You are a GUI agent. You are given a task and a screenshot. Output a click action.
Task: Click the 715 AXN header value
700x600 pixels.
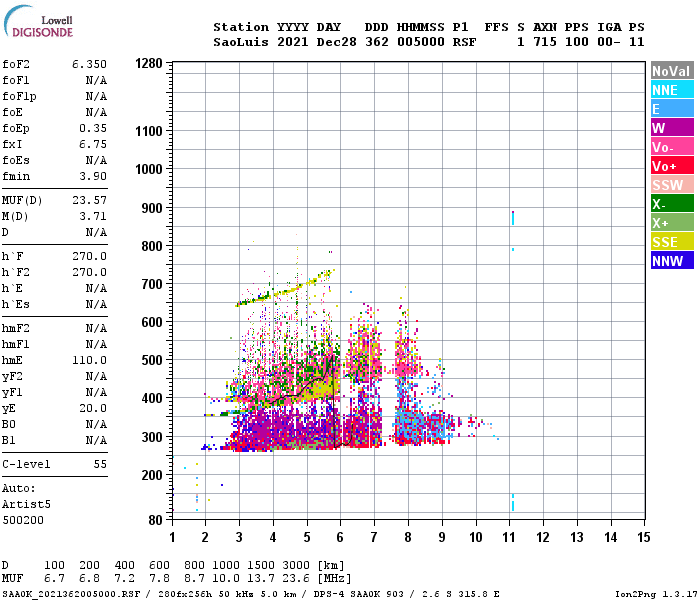[545, 42]
